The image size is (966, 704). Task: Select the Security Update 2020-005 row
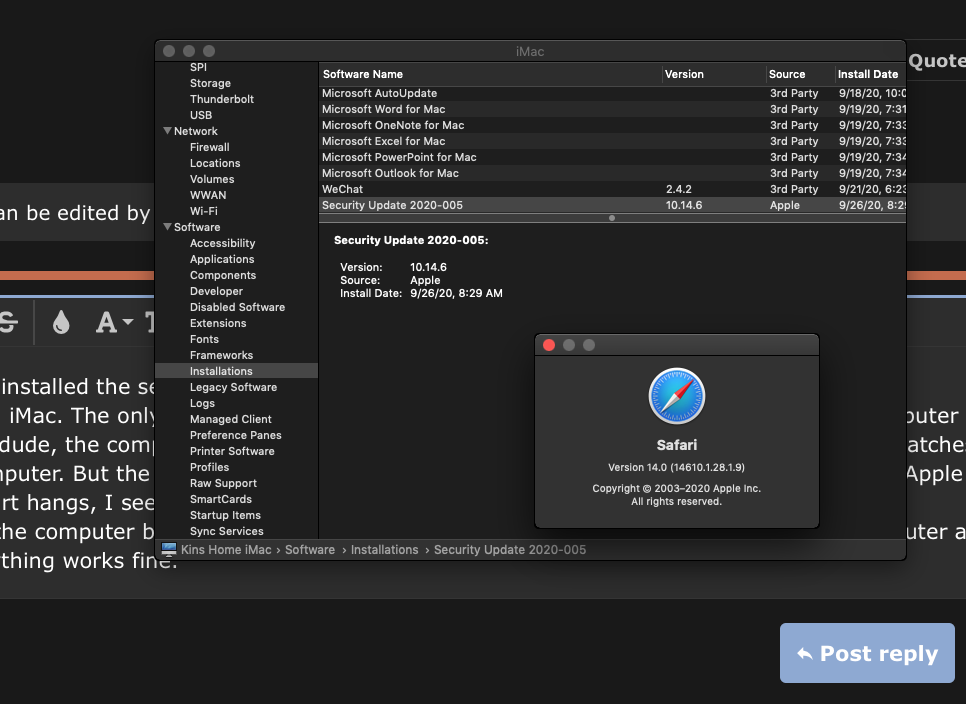[x=612, y=205]
